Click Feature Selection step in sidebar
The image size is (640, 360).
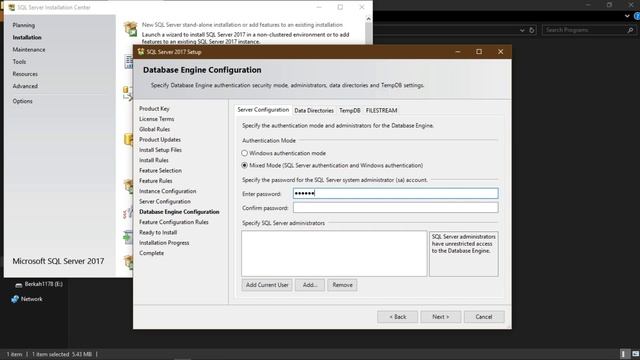click(160, 171)
